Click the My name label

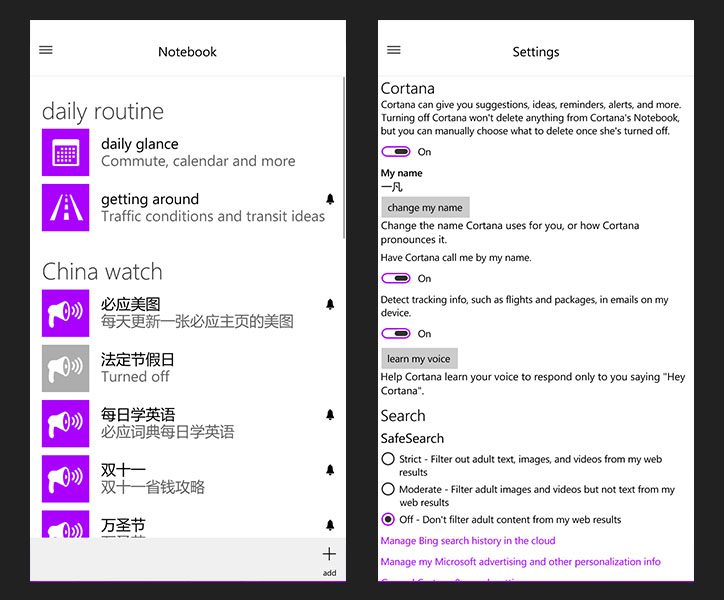click(x=401, y=173)
